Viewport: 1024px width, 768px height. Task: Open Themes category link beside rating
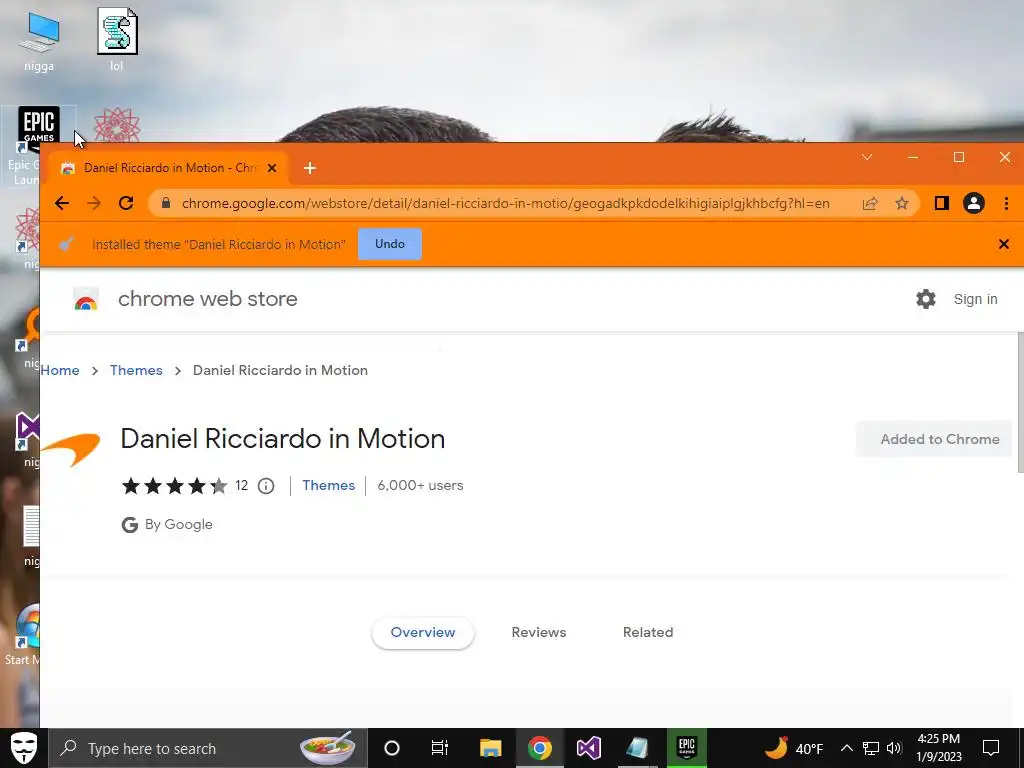click(x=328, y=485)
